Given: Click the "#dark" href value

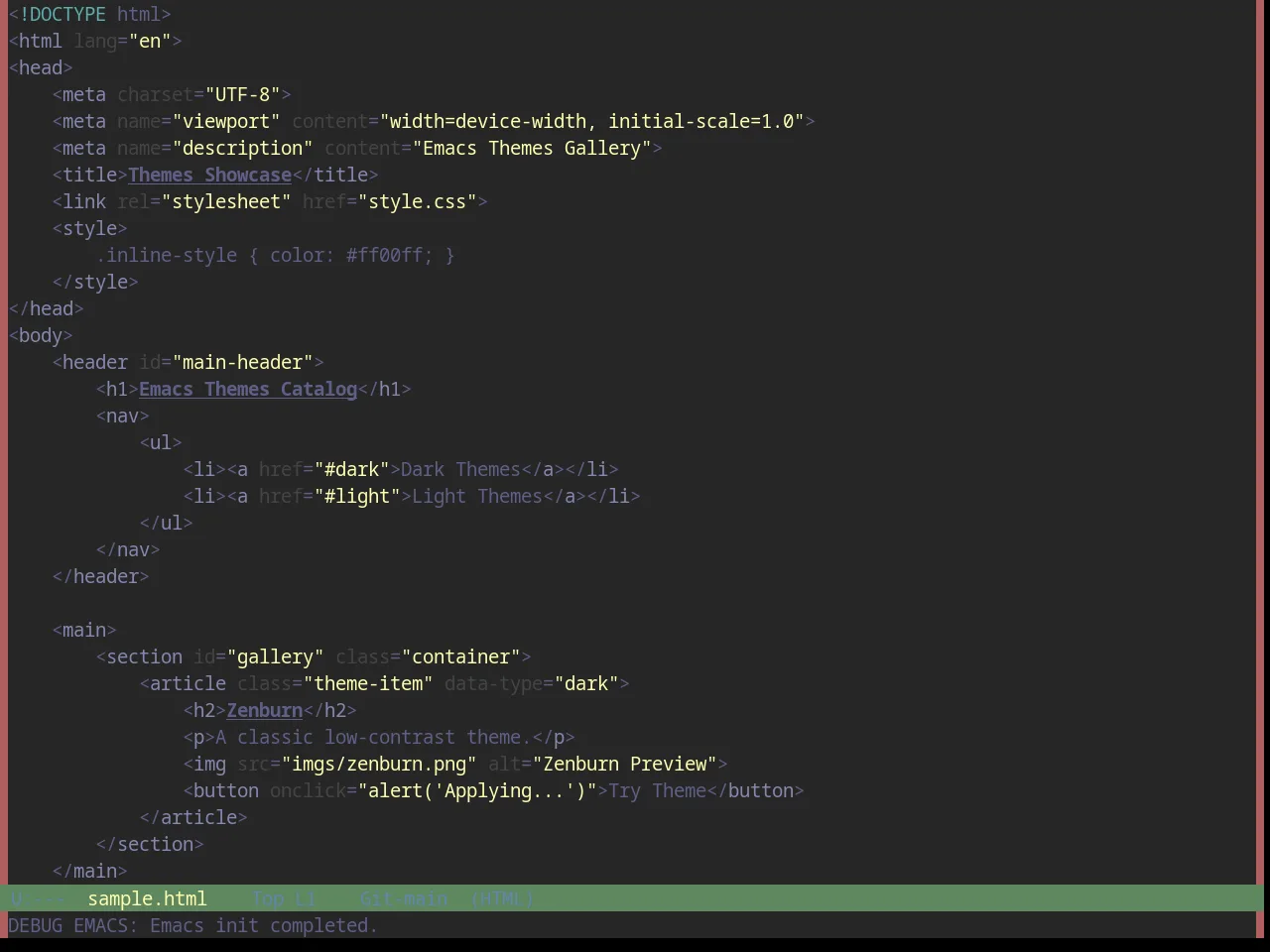Looking at the screenshot, I should pos(351,469).
